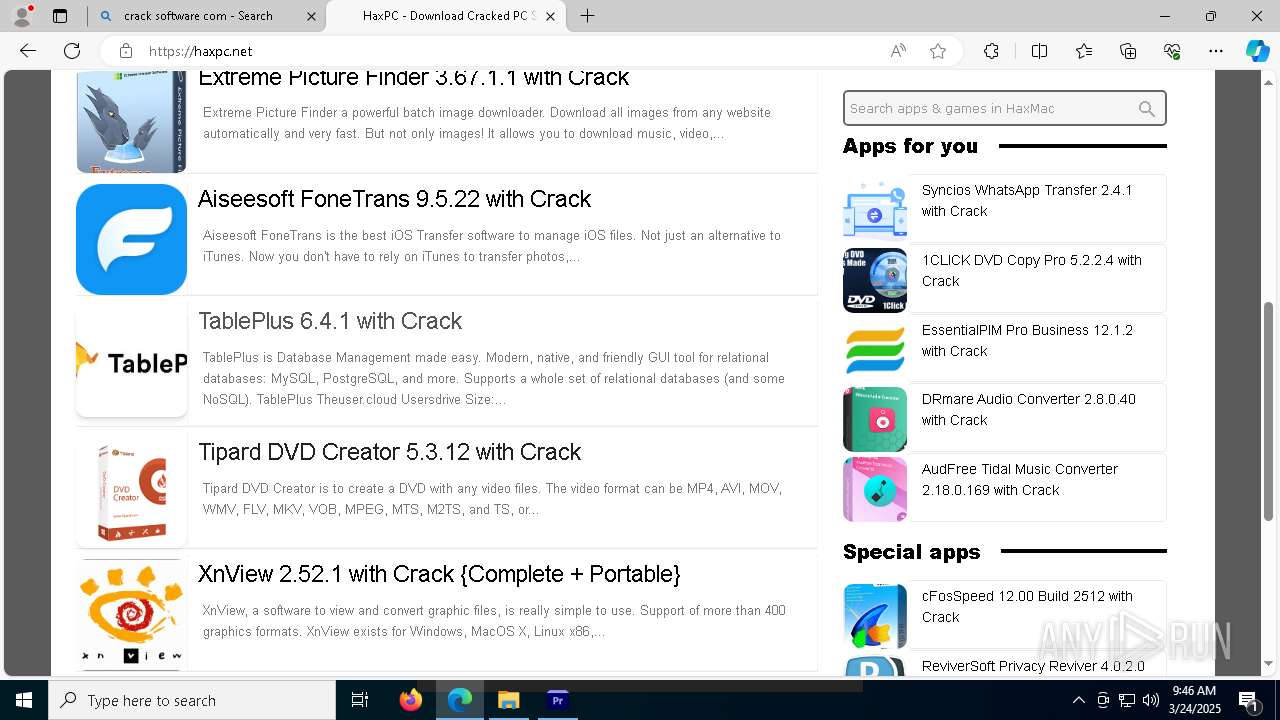The width and height of the screenshot is (1280, 720).
Task: Open Extreme Picture Finder article title
Action: click(413, 78)
